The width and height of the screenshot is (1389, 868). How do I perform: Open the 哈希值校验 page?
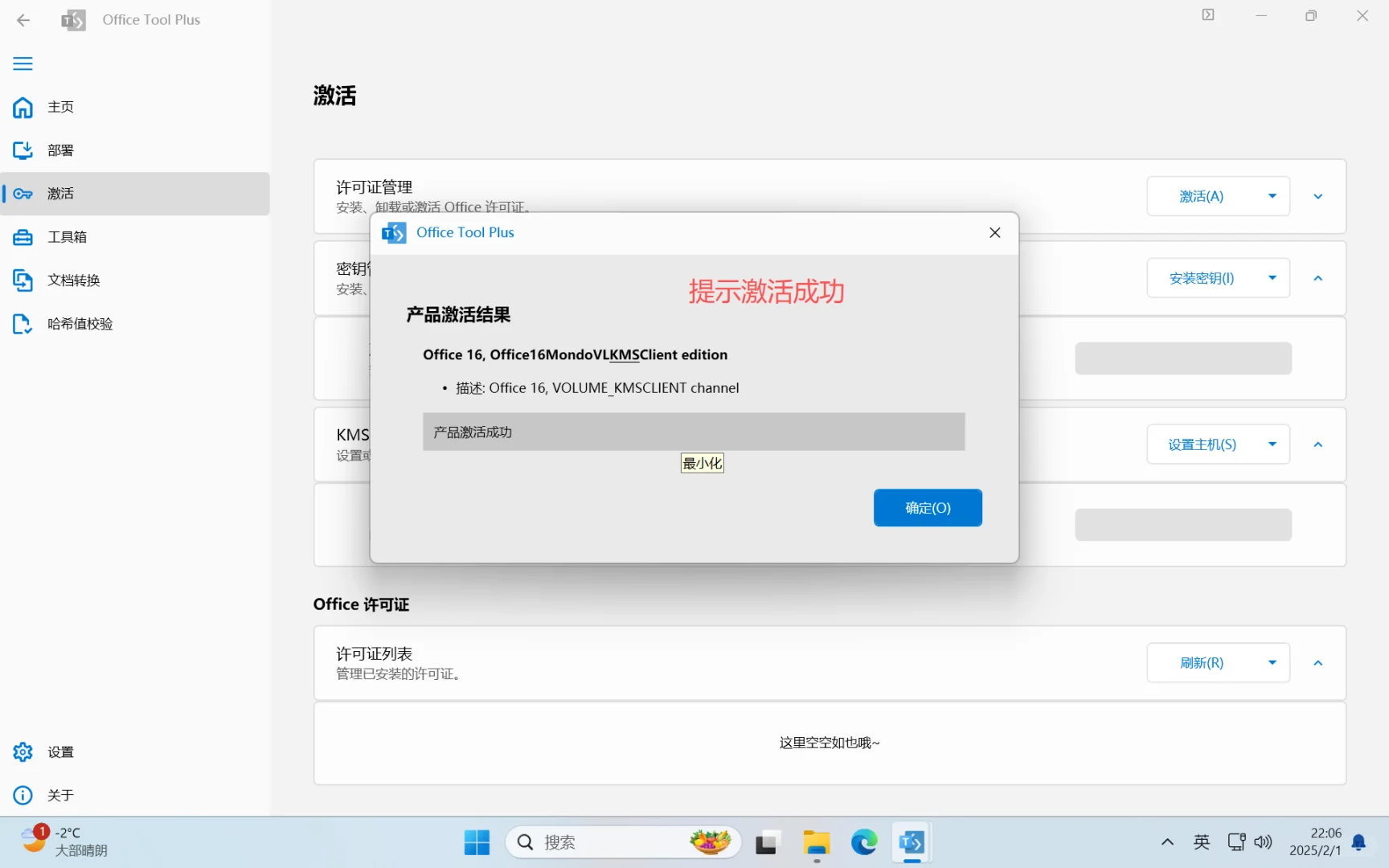(79, 323)
